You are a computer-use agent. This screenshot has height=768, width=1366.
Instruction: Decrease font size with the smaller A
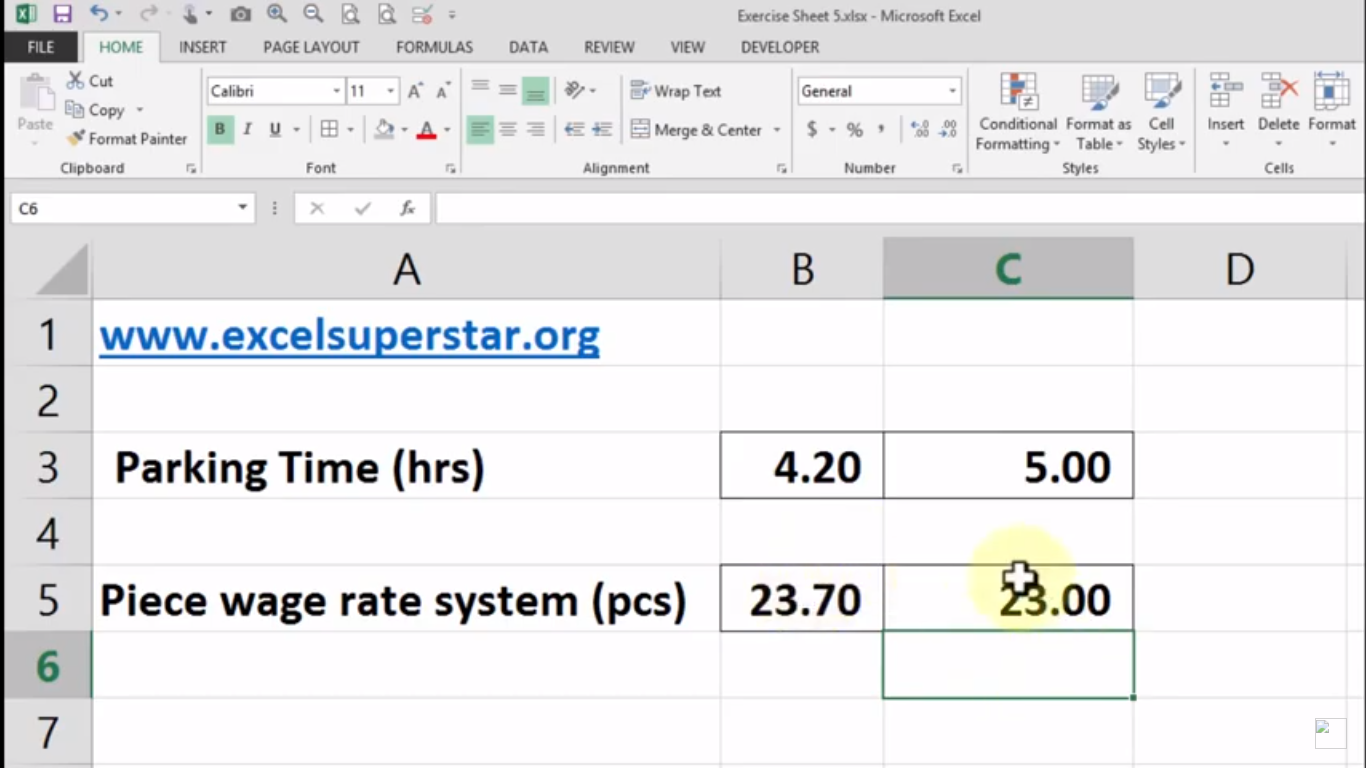click(443, 91)
